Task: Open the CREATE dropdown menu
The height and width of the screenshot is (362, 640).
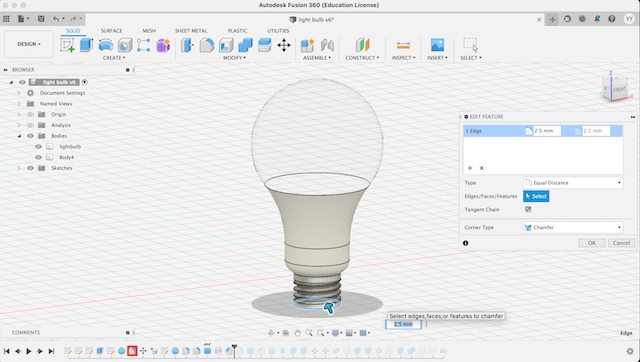Action: coord(114,58)
